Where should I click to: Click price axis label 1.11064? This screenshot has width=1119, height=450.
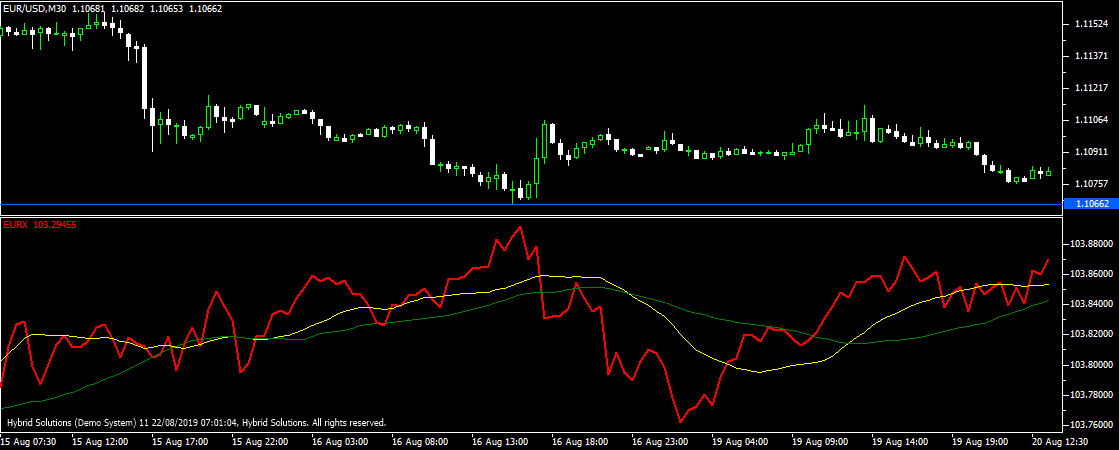1090,120
